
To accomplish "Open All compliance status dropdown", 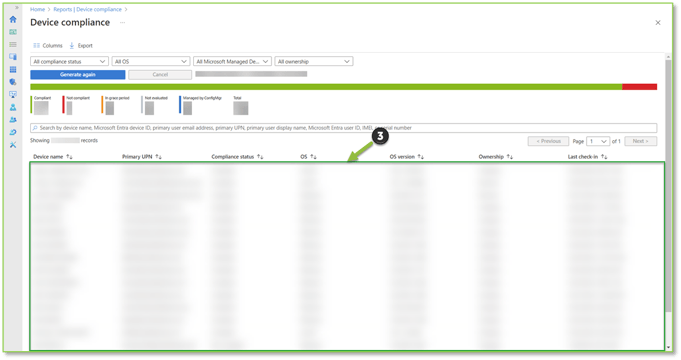I will coord(69,62).
